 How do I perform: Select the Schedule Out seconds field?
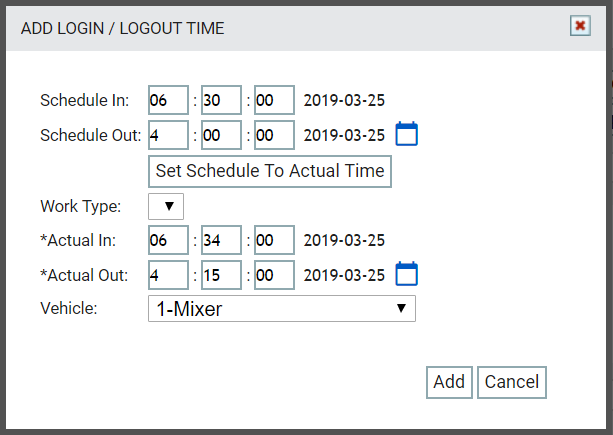coord(274,135)
